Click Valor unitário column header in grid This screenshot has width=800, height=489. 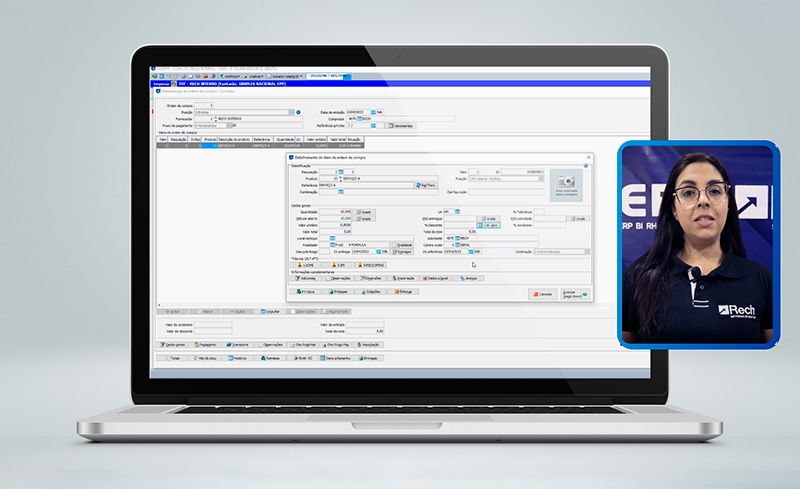click(316, 139)
